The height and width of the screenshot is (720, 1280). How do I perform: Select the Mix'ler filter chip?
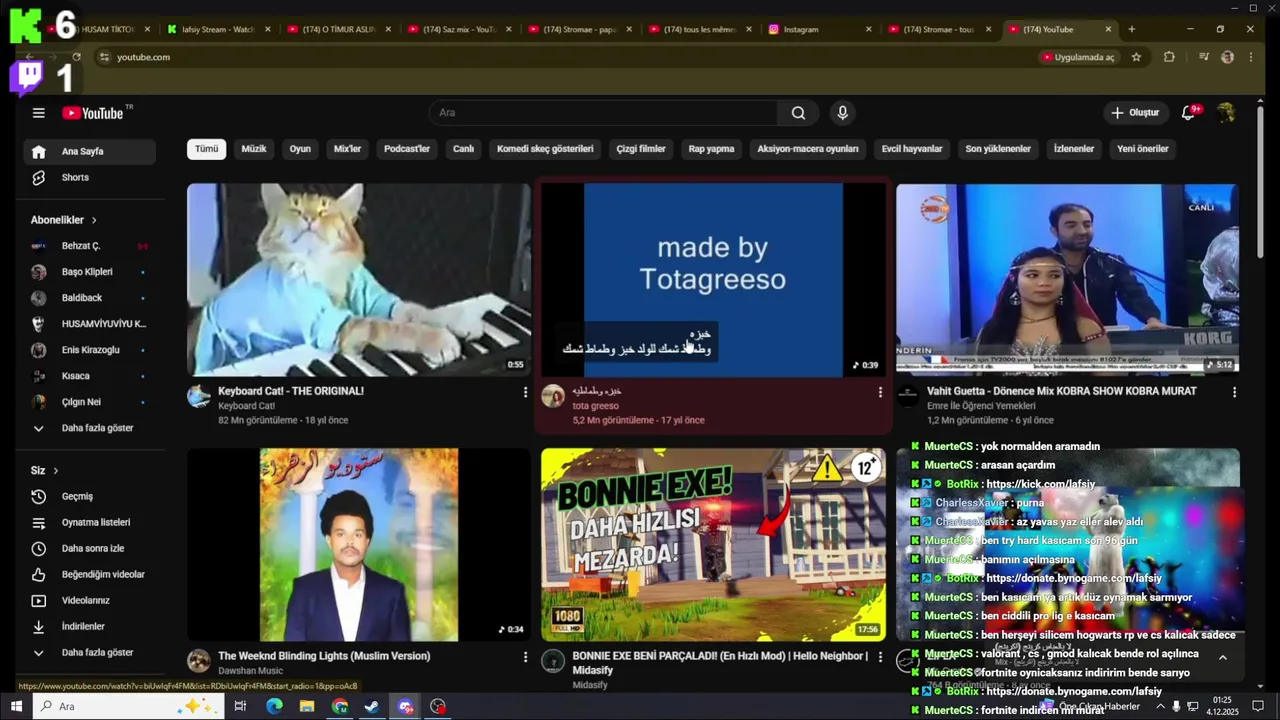click(347, 149)
